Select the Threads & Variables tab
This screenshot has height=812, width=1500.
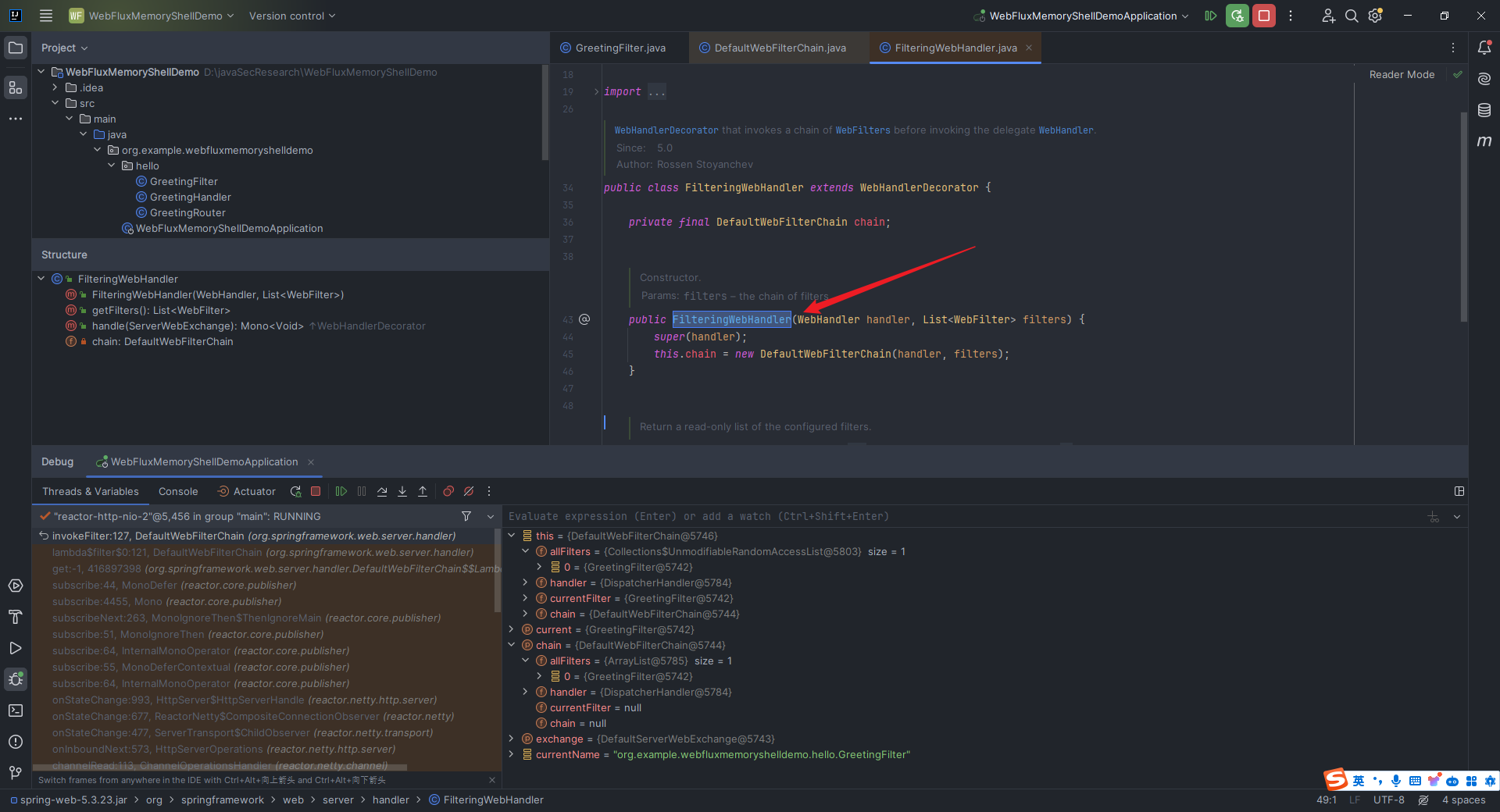[91, 491]
